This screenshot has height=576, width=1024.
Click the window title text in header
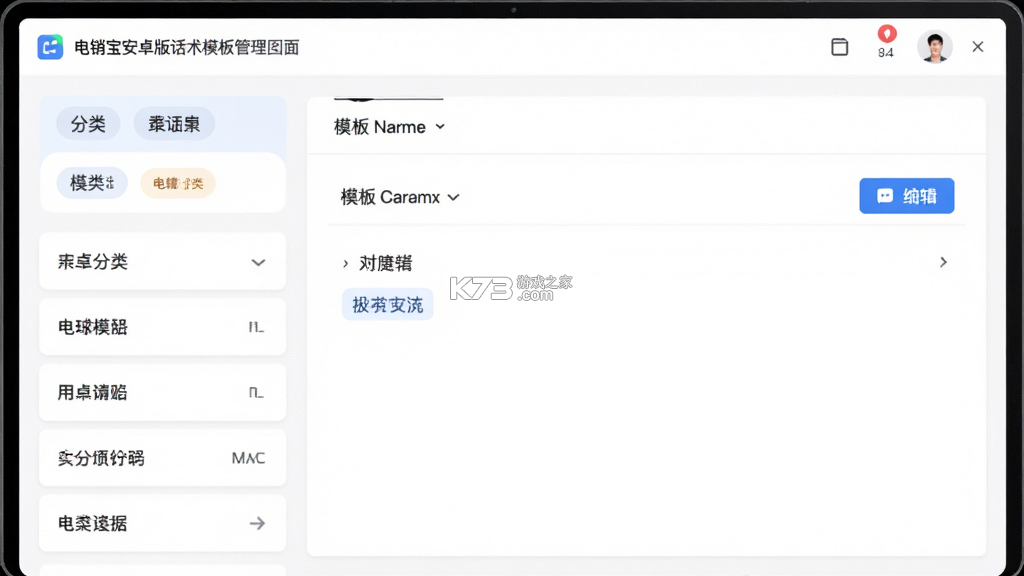coord(187,47)
